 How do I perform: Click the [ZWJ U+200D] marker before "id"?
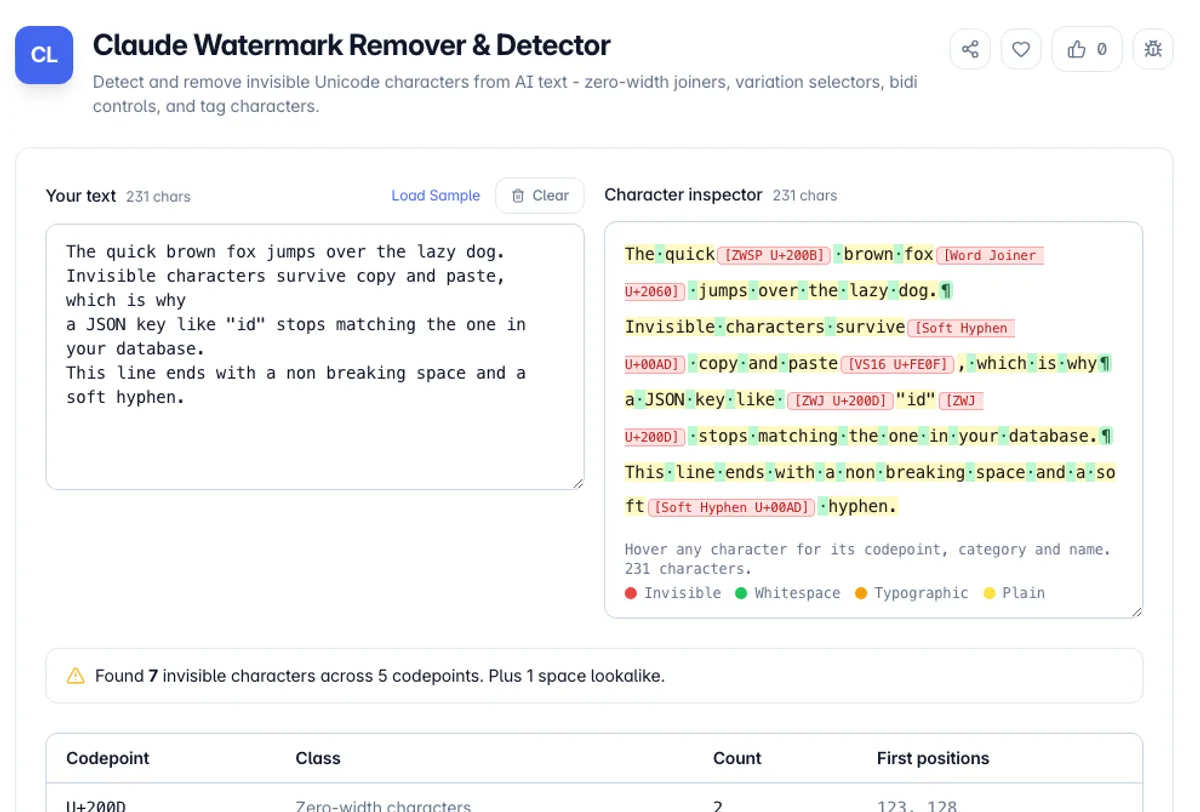839,401
